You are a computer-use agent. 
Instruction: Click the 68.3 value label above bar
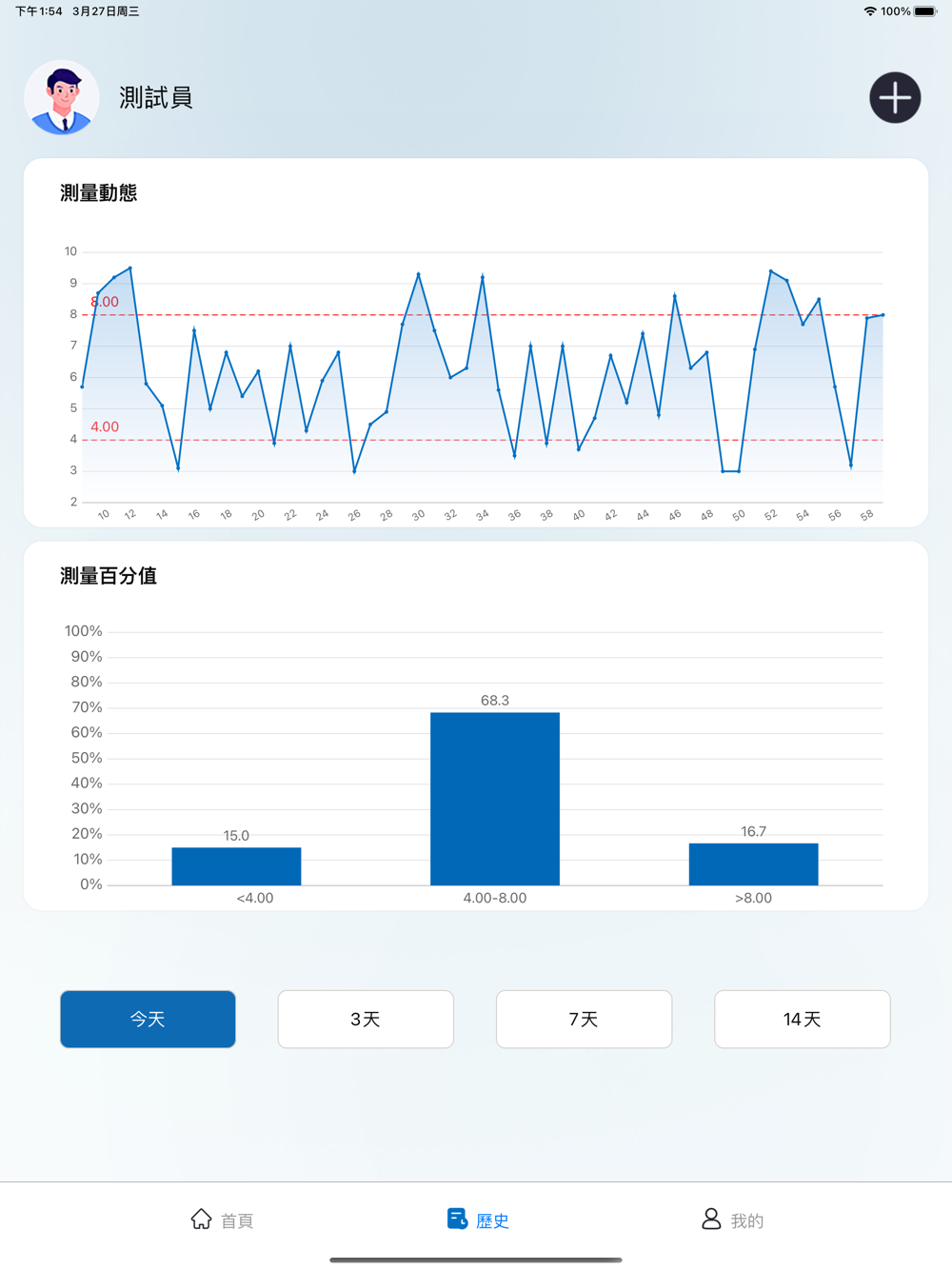[495, 700]
